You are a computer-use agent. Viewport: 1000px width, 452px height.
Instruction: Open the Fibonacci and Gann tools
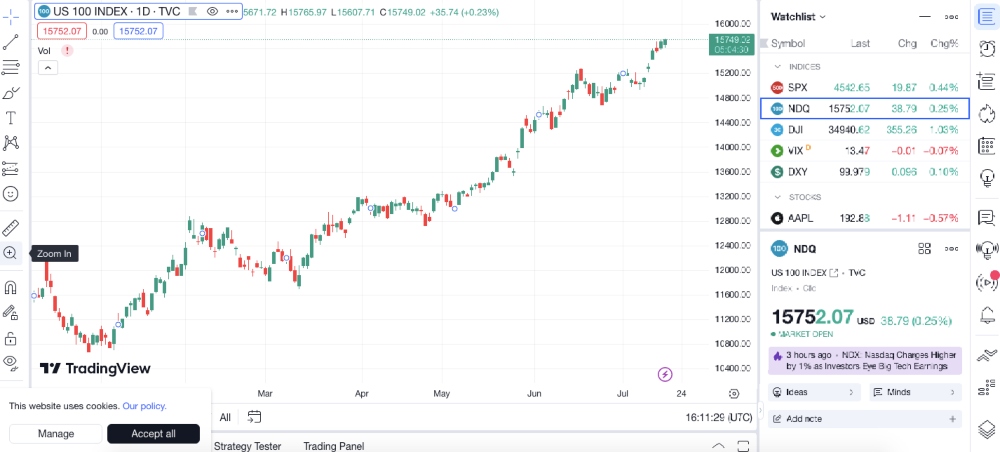click(x=10, y=67)
